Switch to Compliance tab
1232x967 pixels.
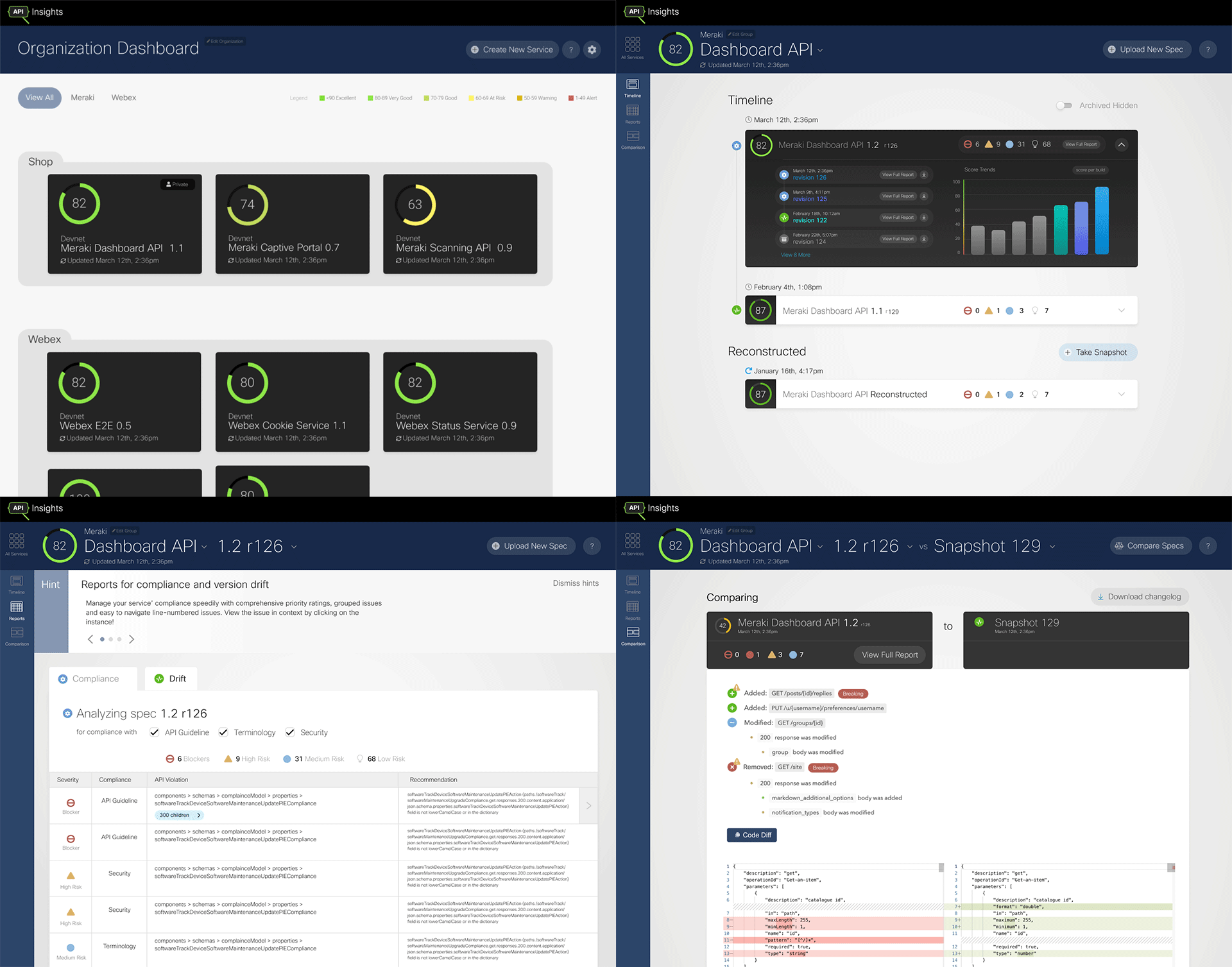click(93, 679)
